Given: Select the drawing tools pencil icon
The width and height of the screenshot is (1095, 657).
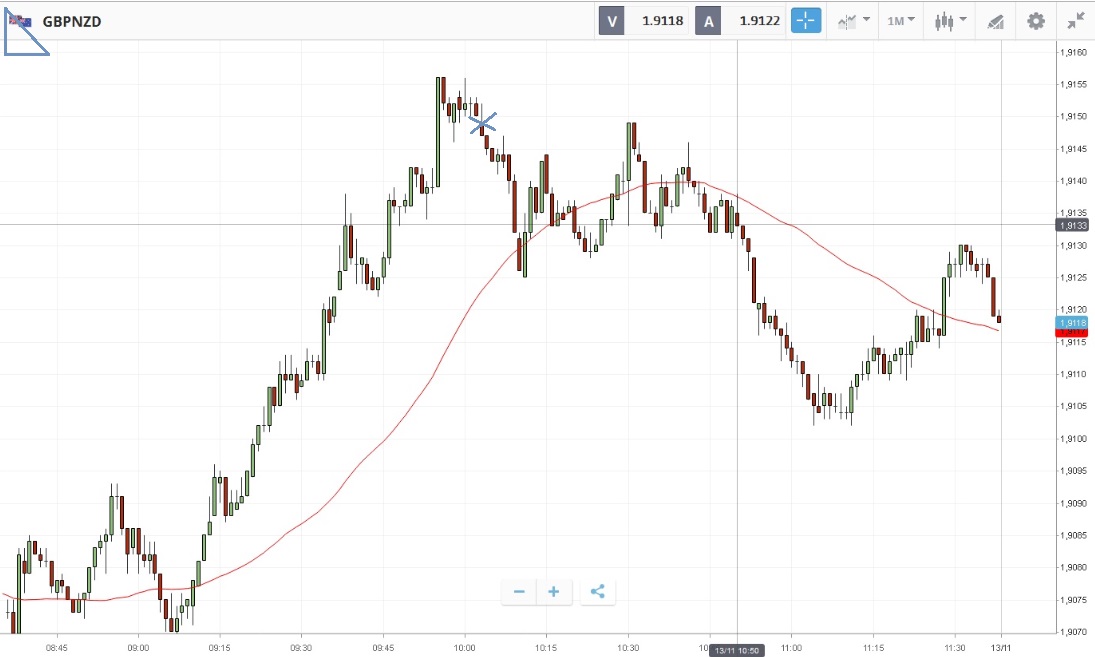Looking at the screenshot, I should (995, 21).
